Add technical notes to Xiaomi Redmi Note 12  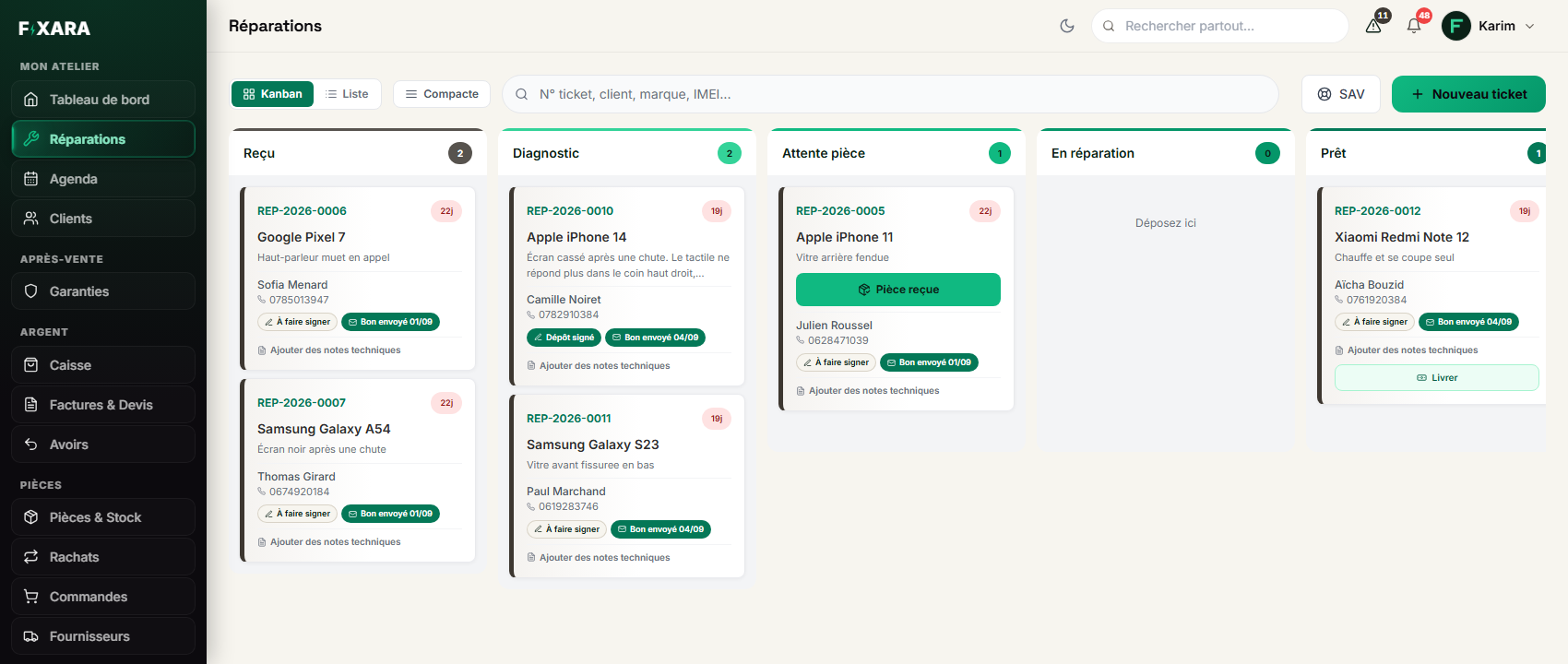(1407, 350)
